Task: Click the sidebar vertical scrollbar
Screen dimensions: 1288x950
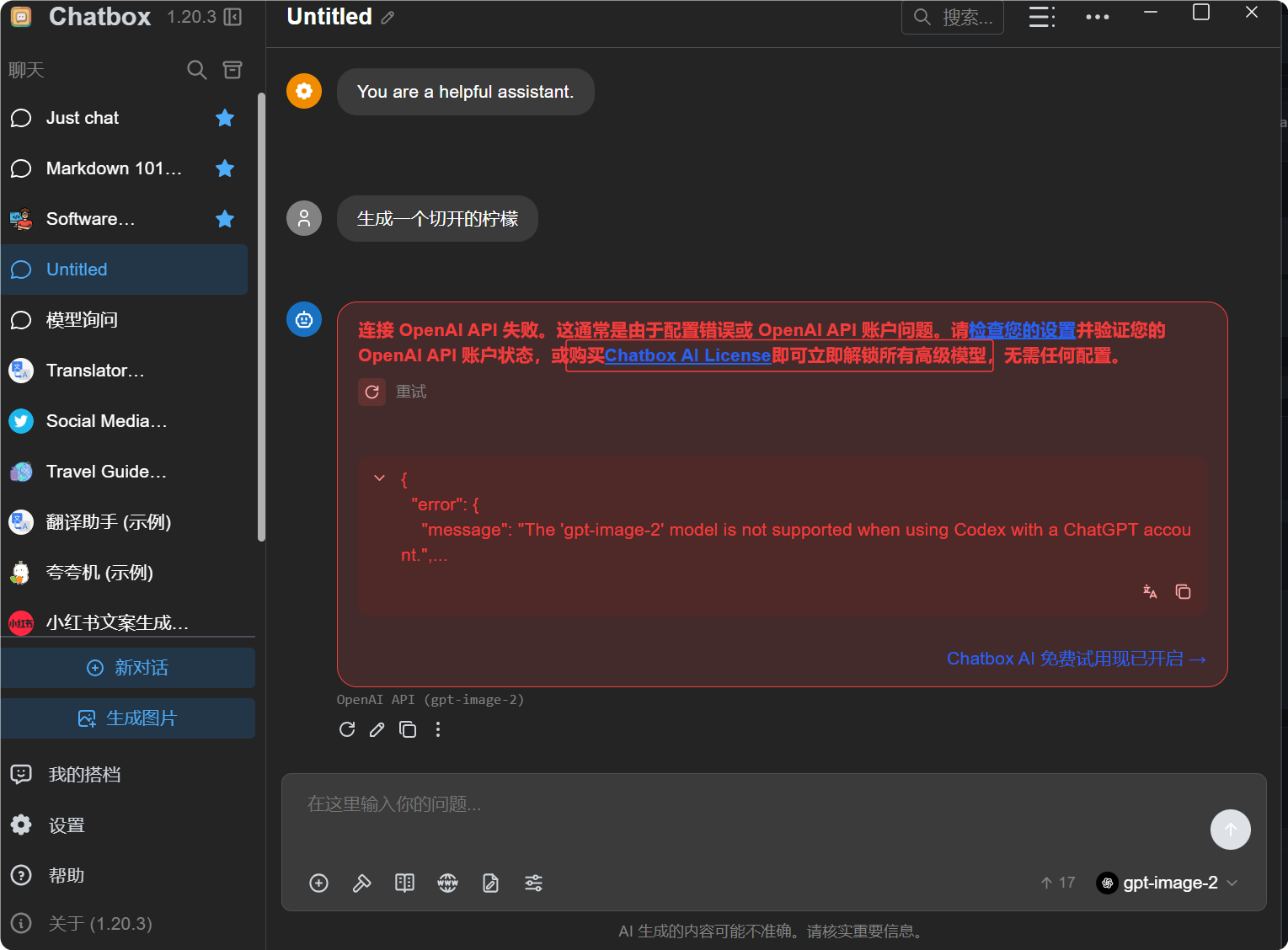Action: [x=261, y=317]
